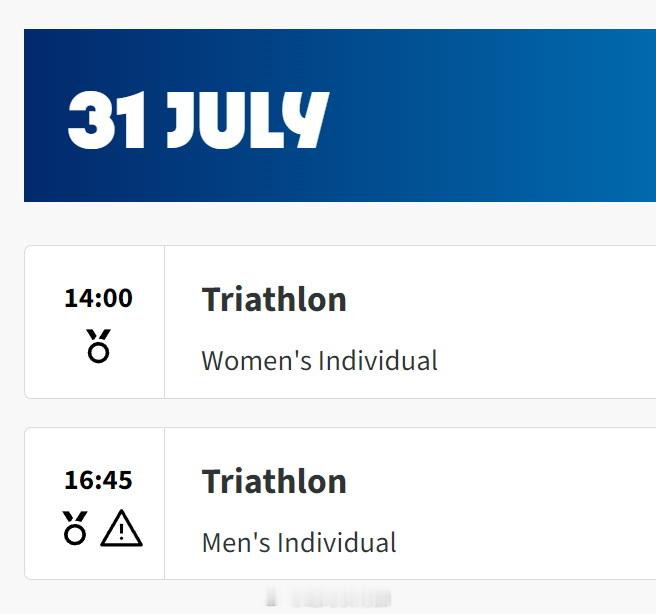Image resolution: width=656 pixels, height=614 pixels.
Task: Select the 16:45 time label
Action: pyautogui.click(x=98, y=480)
